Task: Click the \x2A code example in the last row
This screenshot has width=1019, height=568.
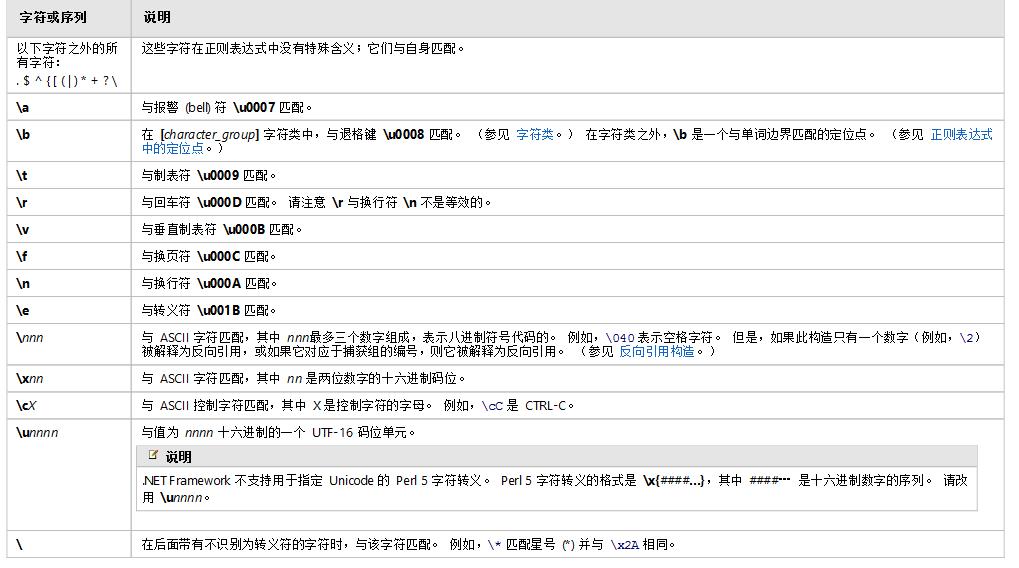Action: [625, 545]
